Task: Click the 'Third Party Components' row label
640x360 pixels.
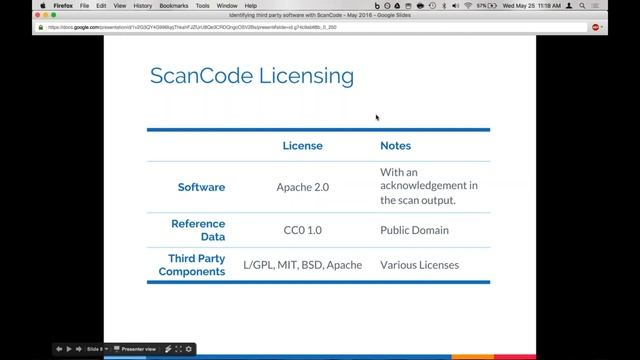Action: tap(192, 265)
